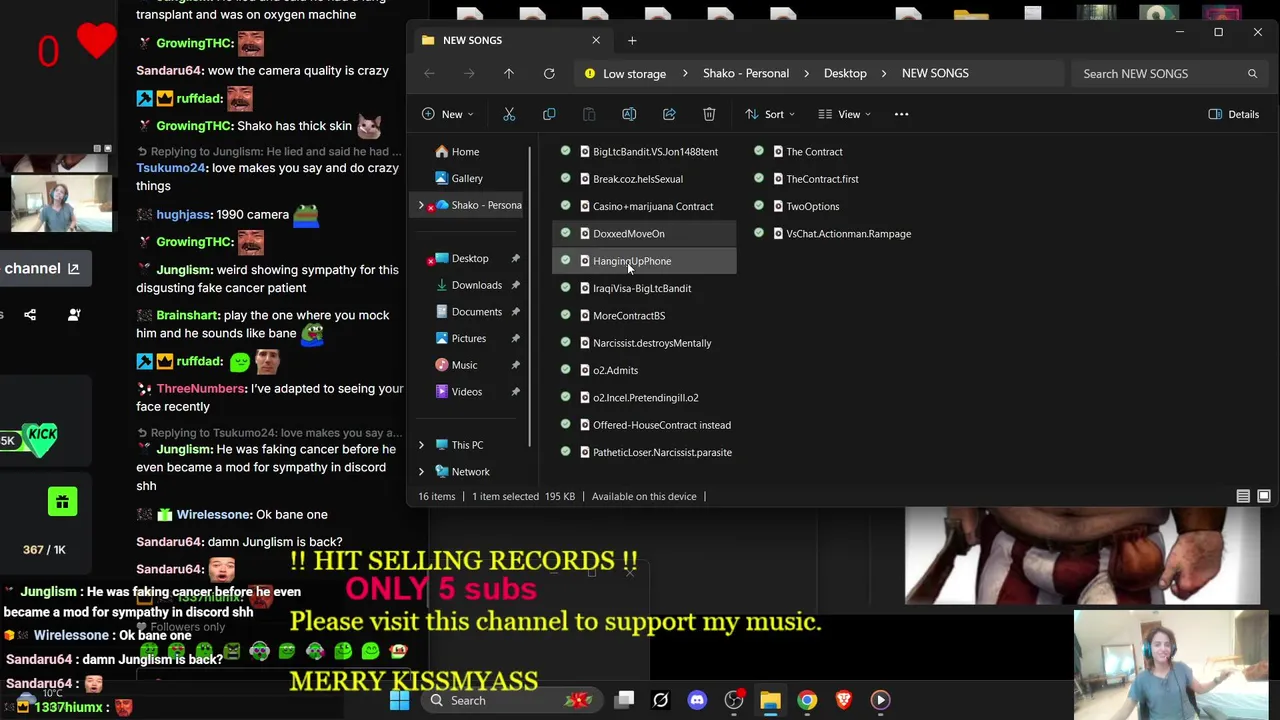Open Brave browser from taskbar
The image size is (1280, 720).
click(x=843, y=700)
